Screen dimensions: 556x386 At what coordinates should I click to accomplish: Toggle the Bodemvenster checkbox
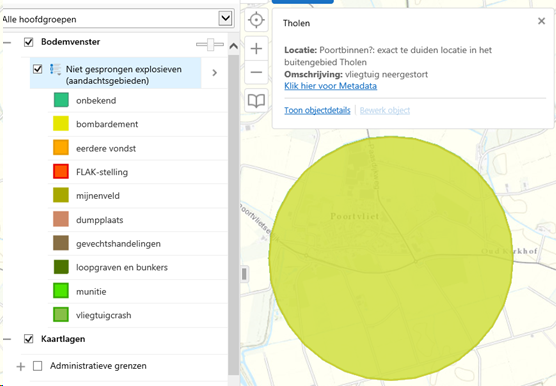(28, 42)
